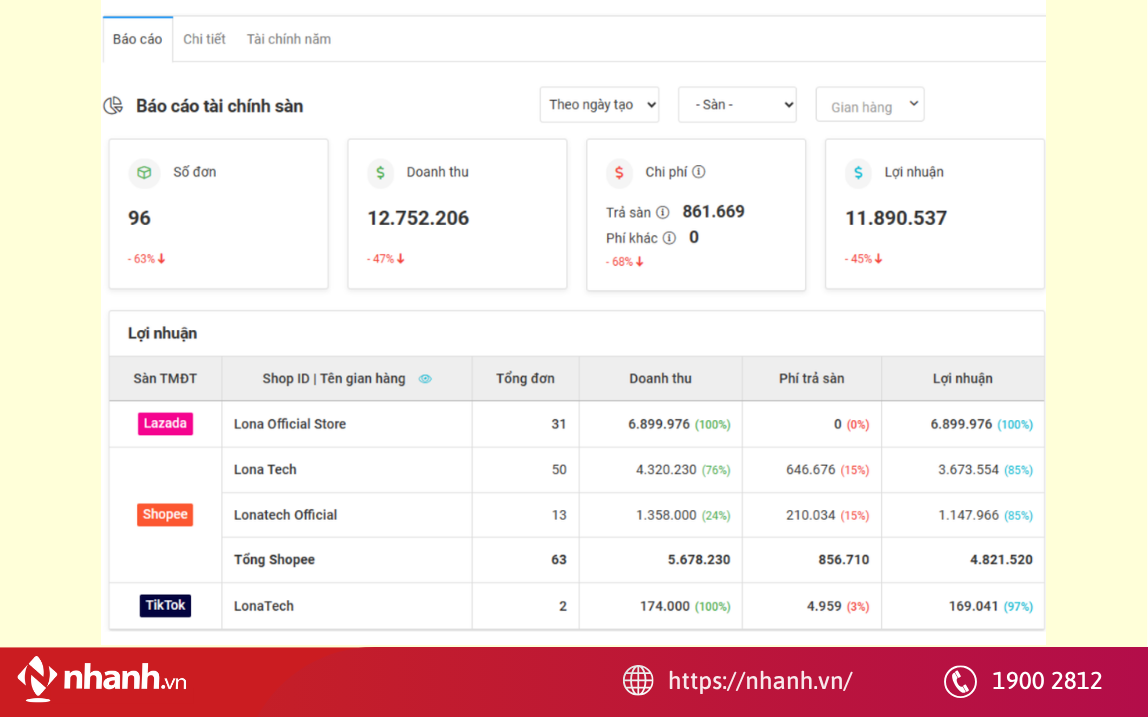
Task: Click the info icon beside Phí khác
Action: pos(669,238)
